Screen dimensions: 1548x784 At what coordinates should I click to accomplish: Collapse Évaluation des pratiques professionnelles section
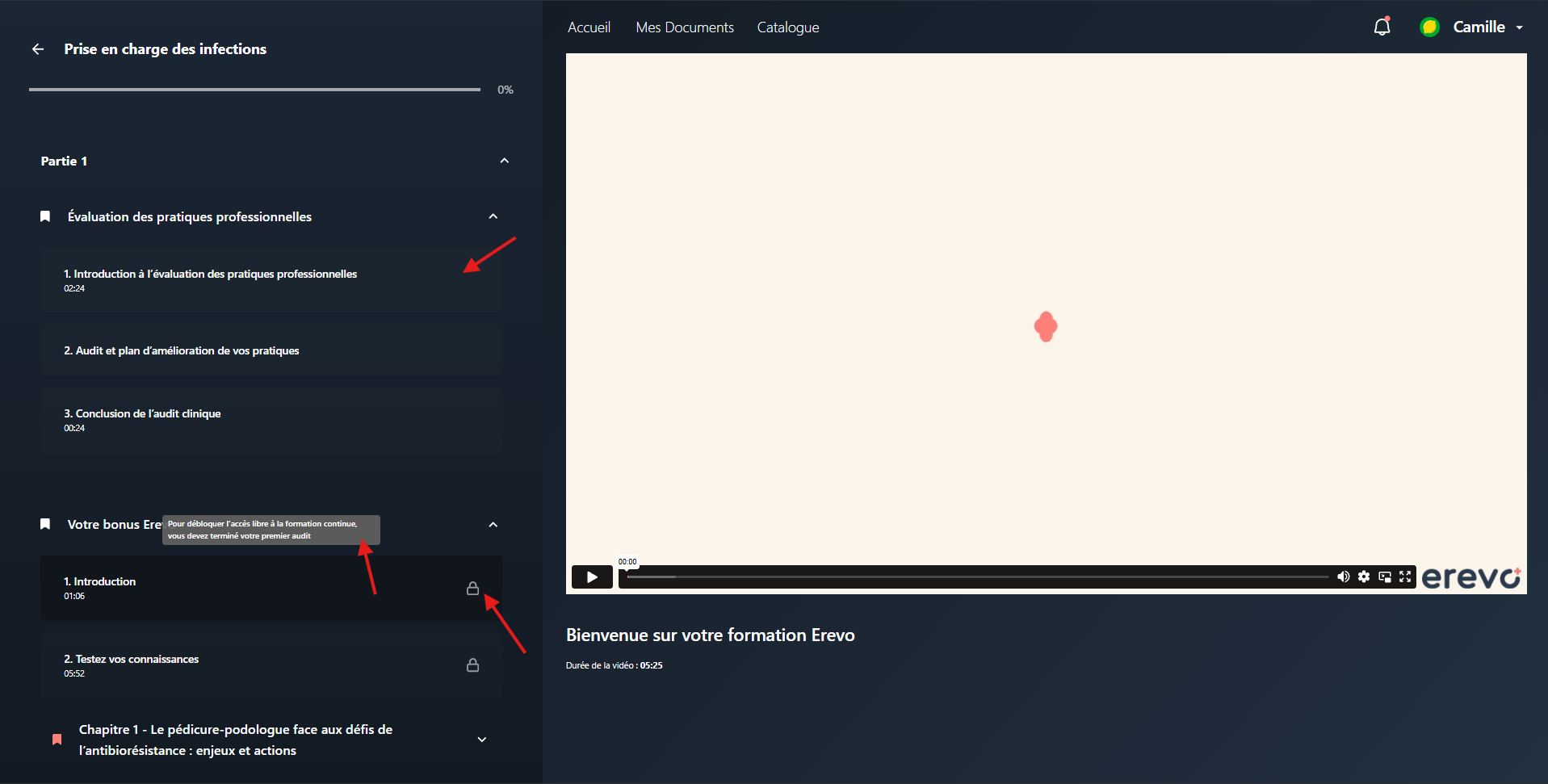tap(493, 216)
